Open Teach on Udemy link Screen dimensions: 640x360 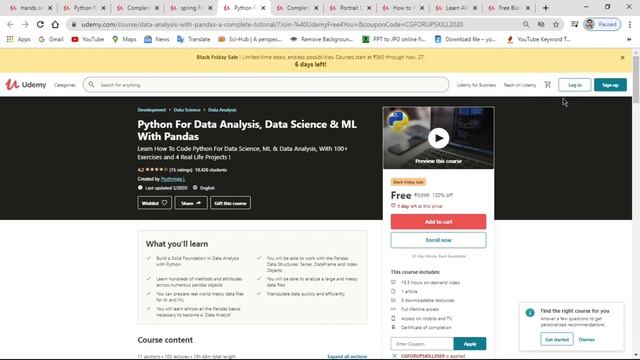[520, 85]
